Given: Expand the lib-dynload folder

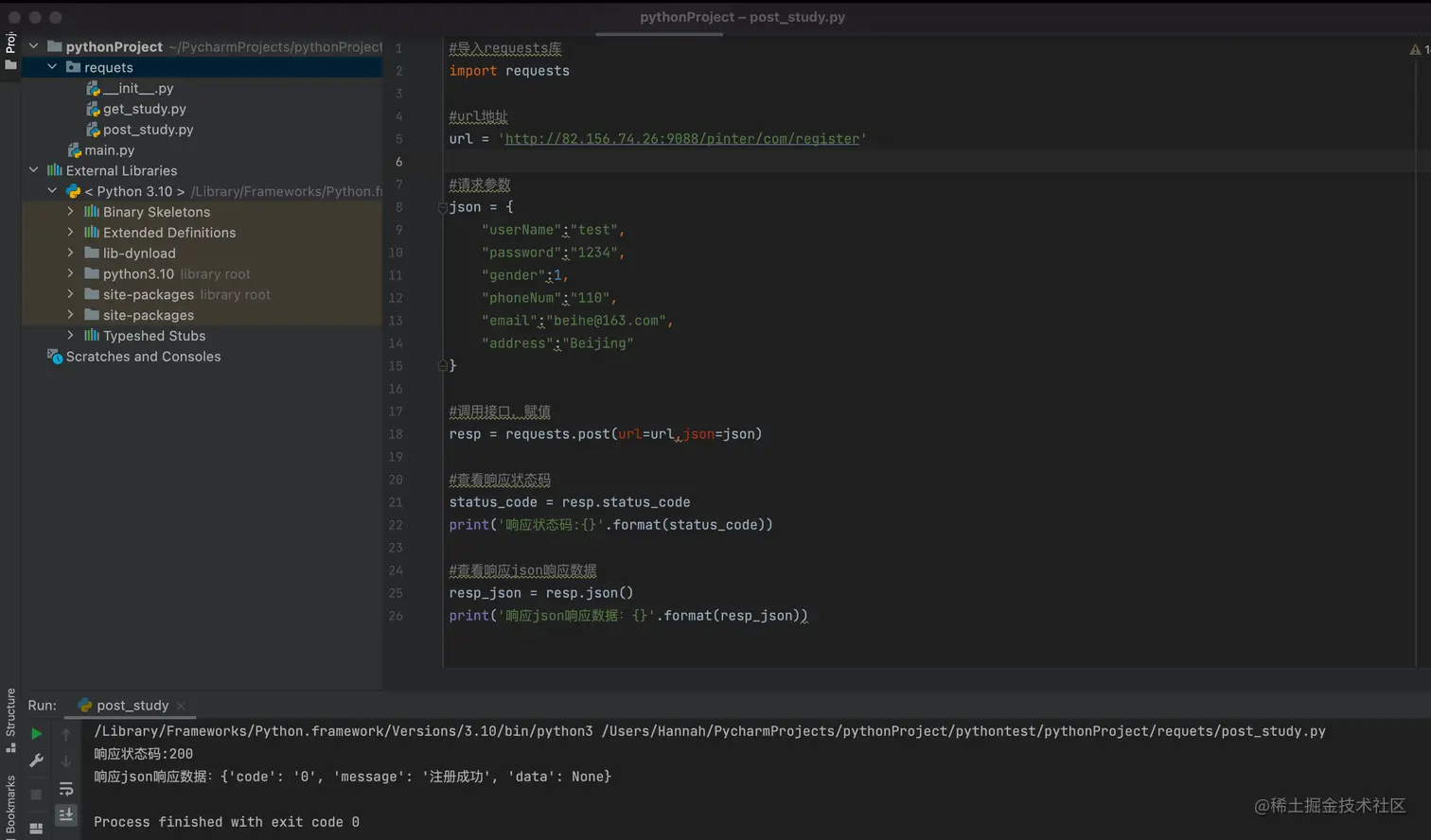Looking at the screenshot, I should 71,254.
